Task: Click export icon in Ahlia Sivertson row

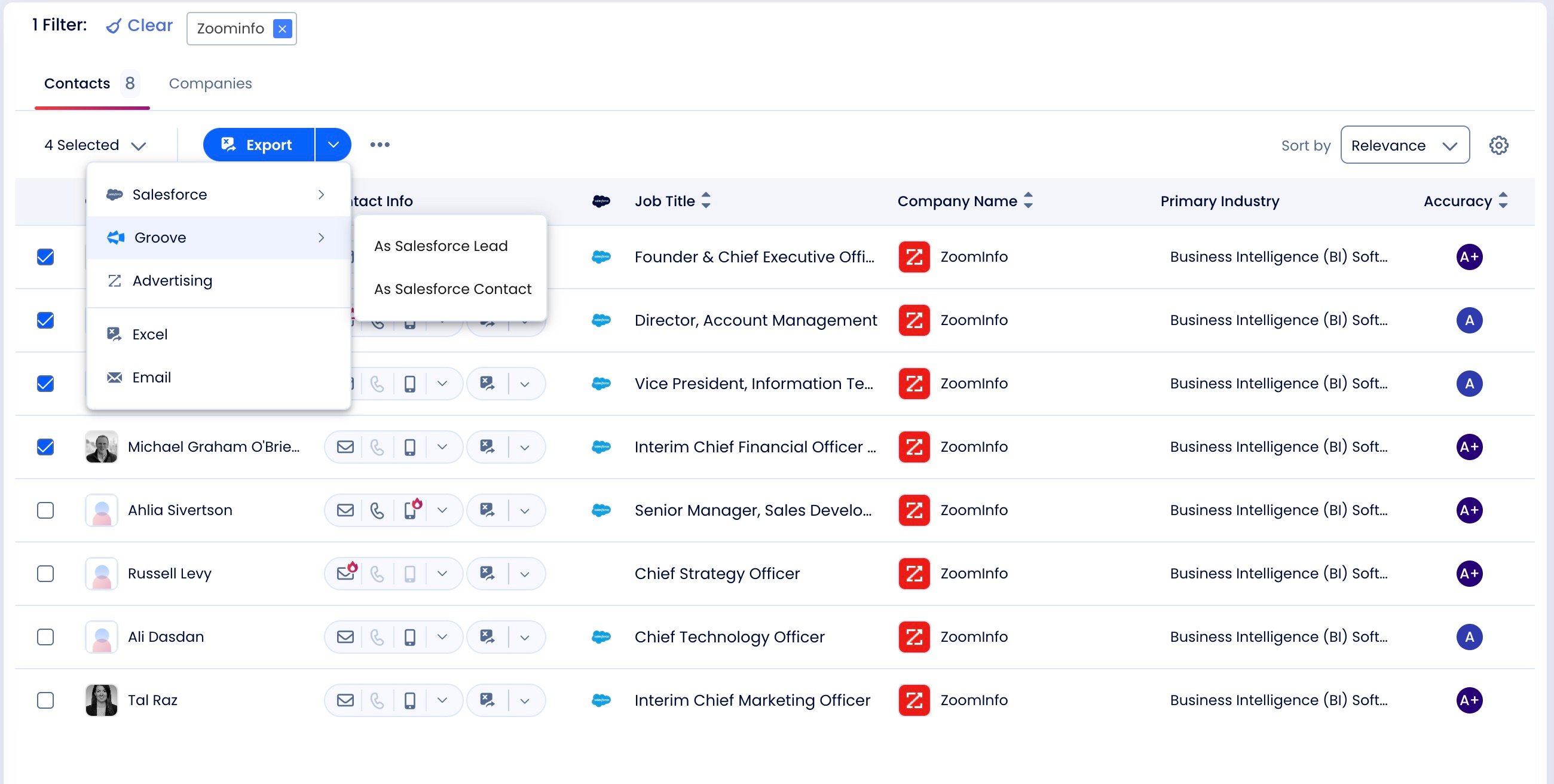Action: click(487, 510)
